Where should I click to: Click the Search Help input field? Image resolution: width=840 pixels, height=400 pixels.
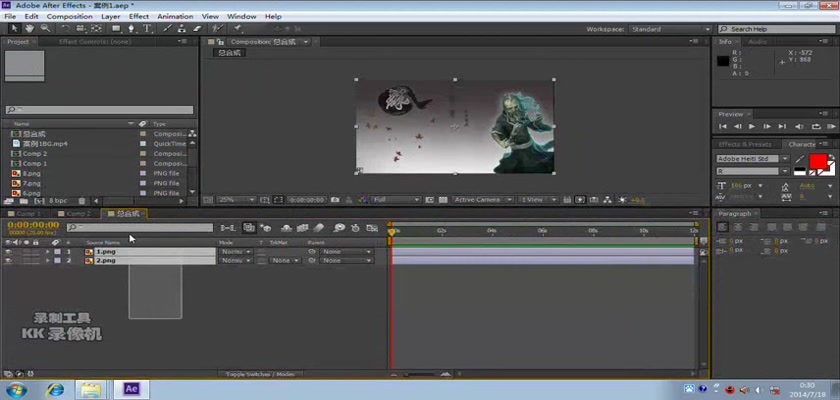coord(776,29)
